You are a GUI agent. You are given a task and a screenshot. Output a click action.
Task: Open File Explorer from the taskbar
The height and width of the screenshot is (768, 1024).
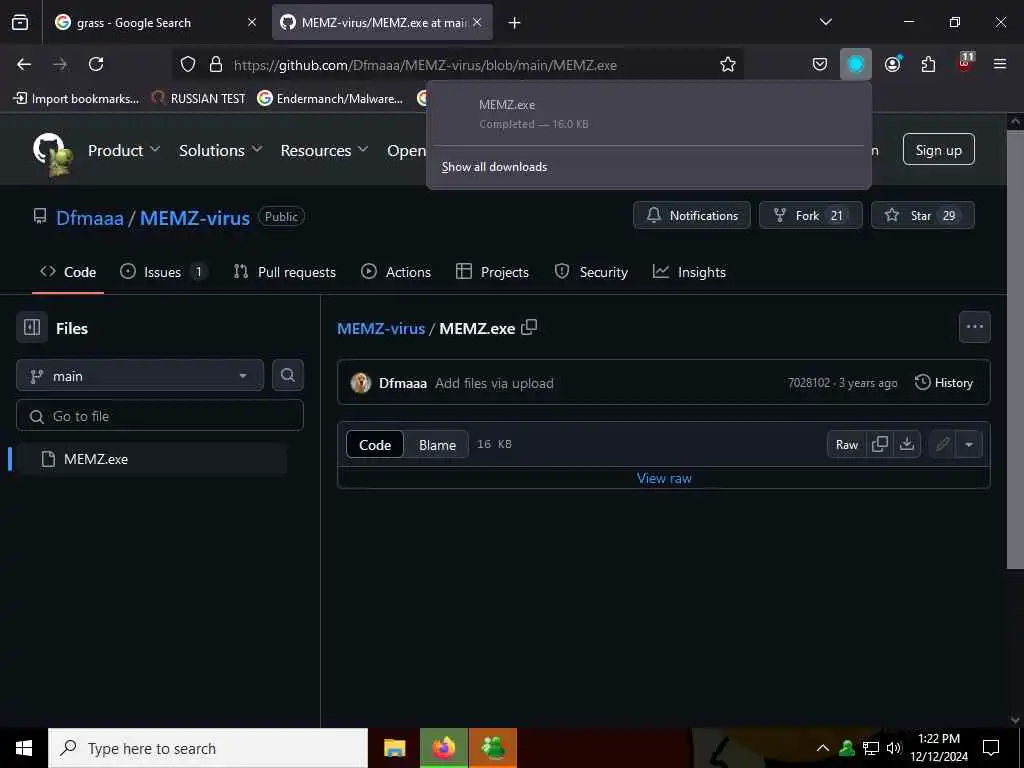click(394, 748)
